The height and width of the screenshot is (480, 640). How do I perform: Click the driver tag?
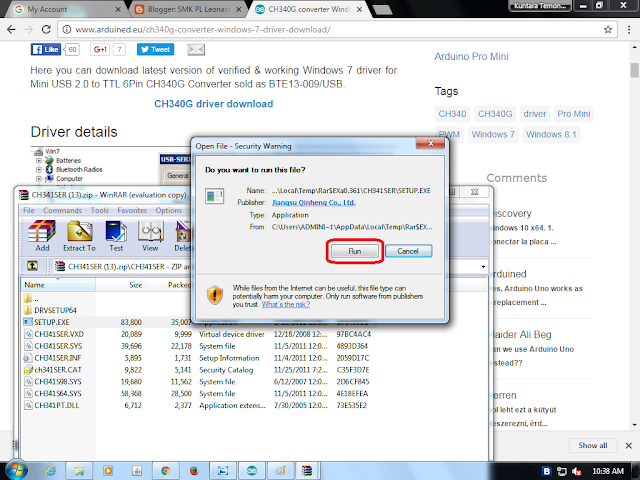click(x=535, y=114)
